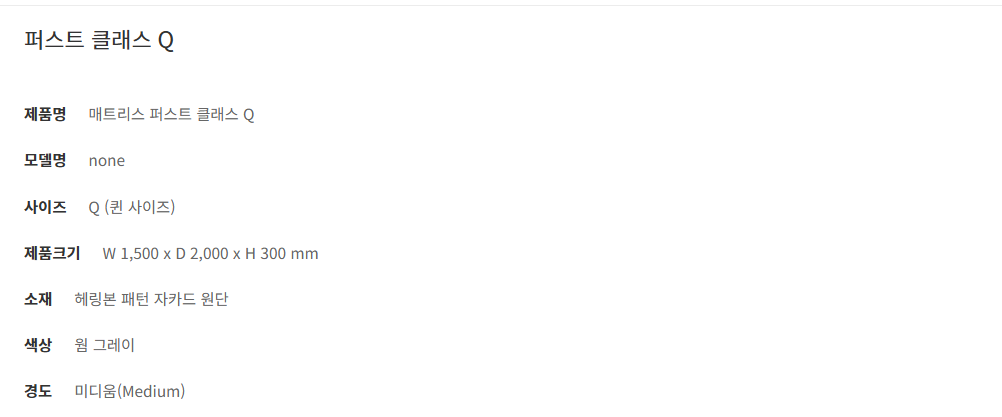Select the 경도 field label
1002x417 pixels.
click(x=38, y=391)
